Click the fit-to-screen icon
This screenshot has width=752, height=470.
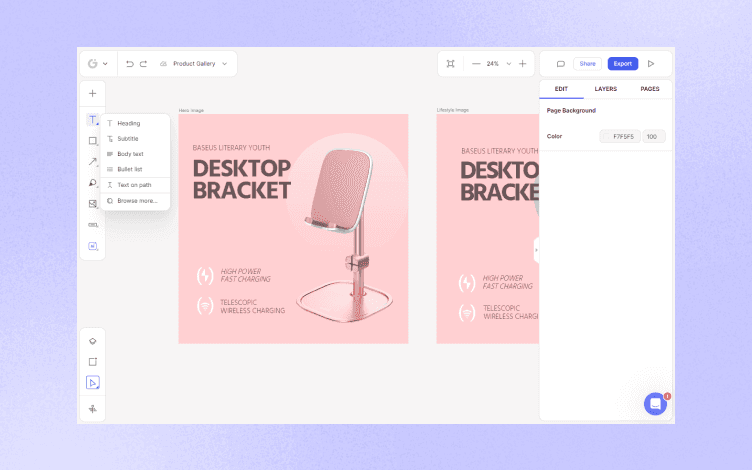pos(450,64)
